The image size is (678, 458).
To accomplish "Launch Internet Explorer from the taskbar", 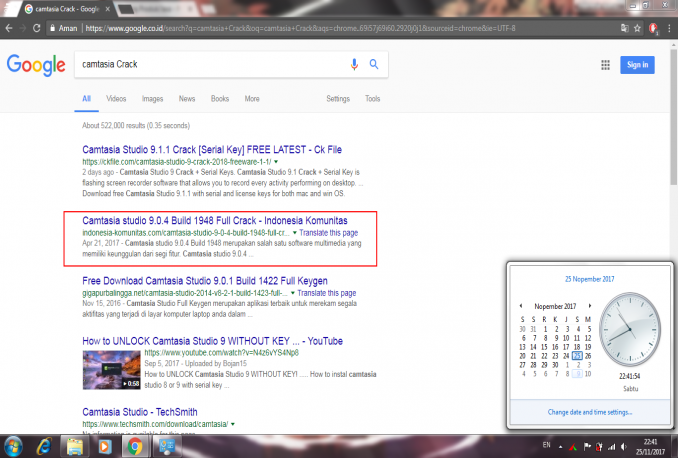I will pos(45,444).
